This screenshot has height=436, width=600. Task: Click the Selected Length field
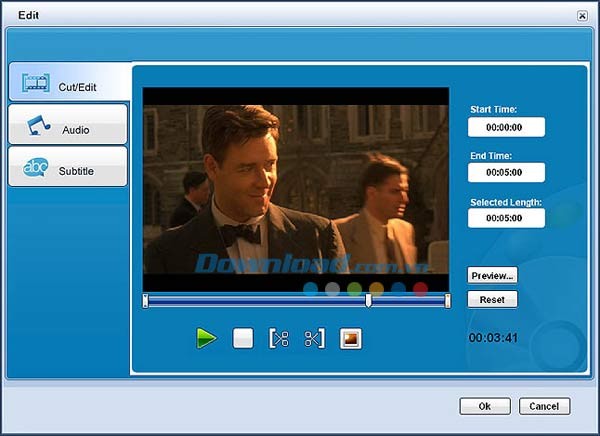tap(506, 218)
